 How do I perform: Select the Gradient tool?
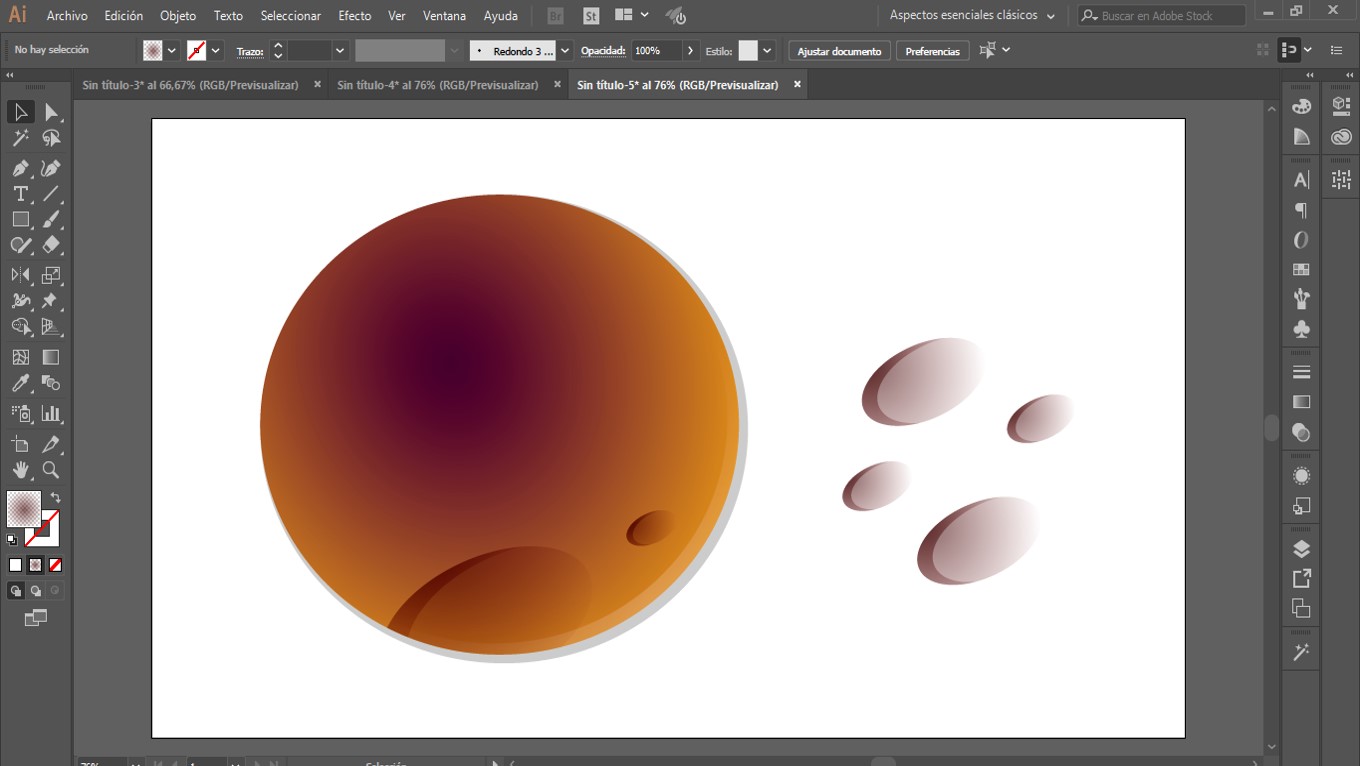point(51,357)
